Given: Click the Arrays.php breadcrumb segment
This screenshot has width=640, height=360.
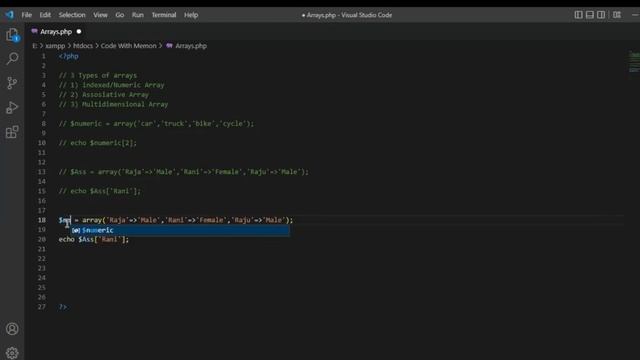Looking at the screenshot, I should [x=191, y=46].
